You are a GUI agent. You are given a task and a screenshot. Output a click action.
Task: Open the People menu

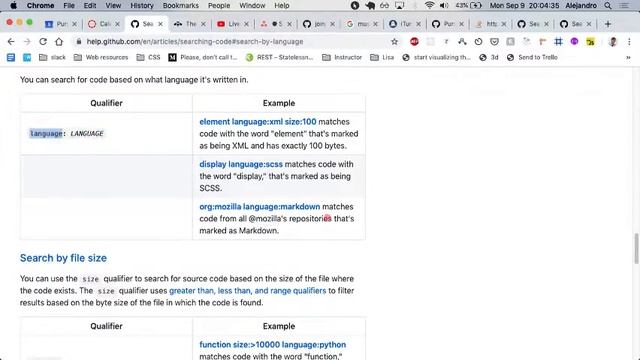[219, 6]
